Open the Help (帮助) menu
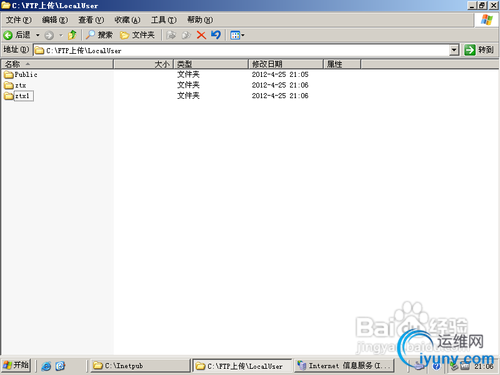Screen dimensions: 500x375 200,20
